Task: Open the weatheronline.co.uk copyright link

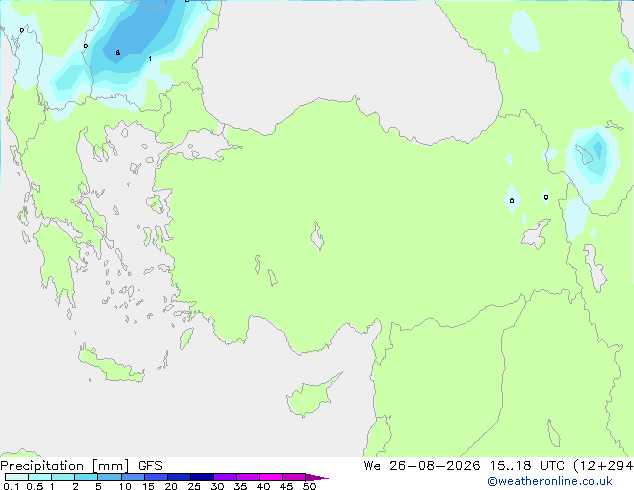Action: point(549,481)
